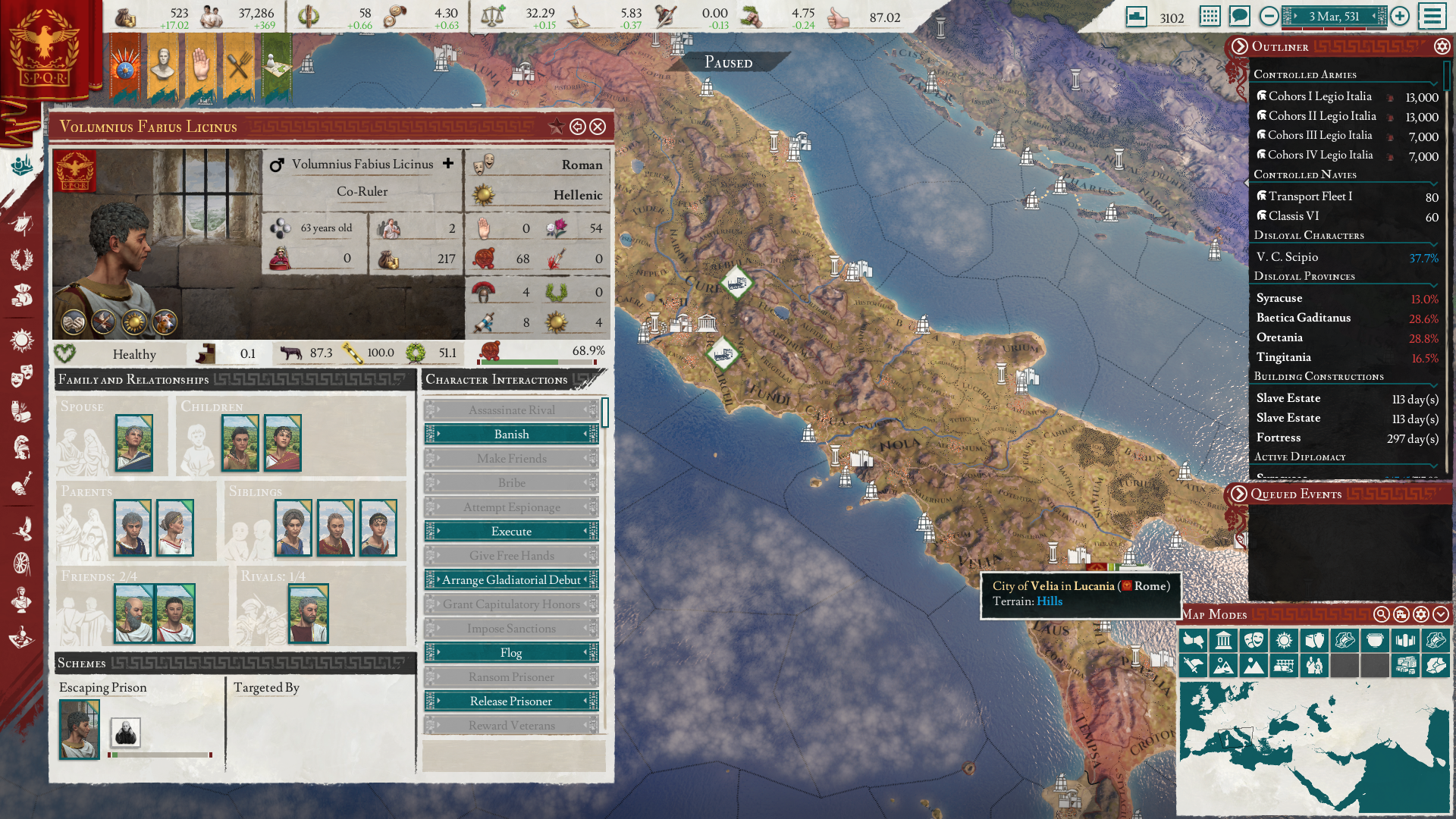
Task: Select the aqueduct buildings map mode
Action: pos(1284,666)
